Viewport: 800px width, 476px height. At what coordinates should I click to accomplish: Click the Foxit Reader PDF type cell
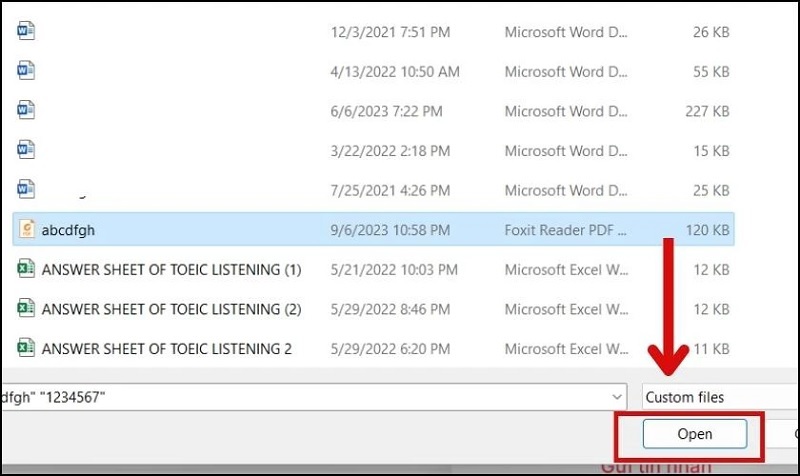tap(567, 229)
